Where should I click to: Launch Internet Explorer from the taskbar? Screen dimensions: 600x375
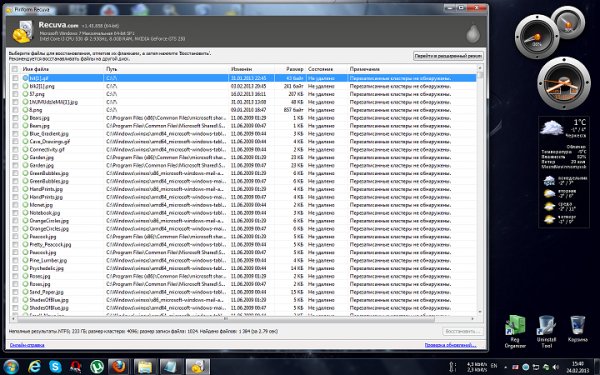point(34,367)
